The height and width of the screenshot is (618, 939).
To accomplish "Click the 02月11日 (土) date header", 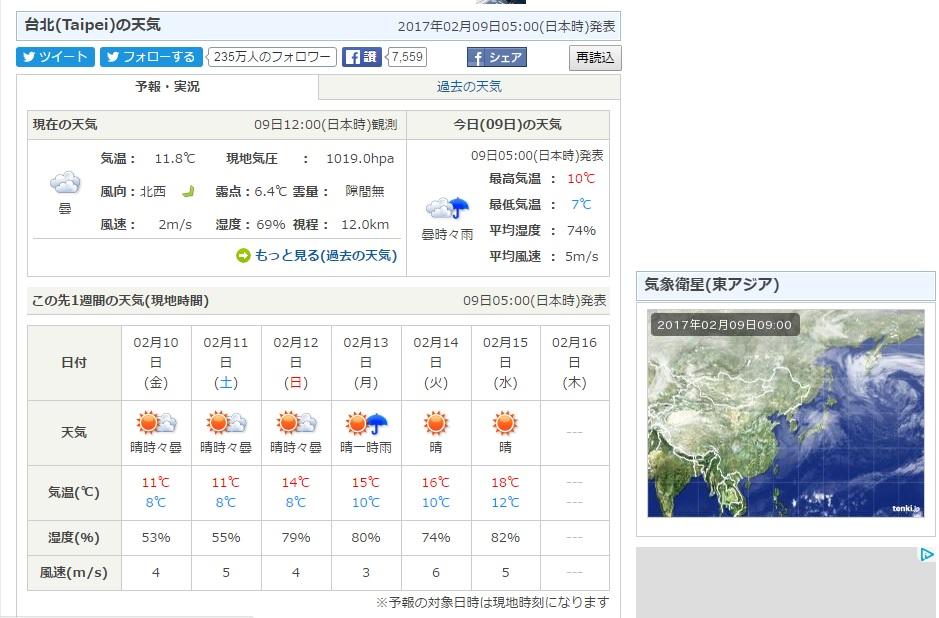I will click(226, 363).
